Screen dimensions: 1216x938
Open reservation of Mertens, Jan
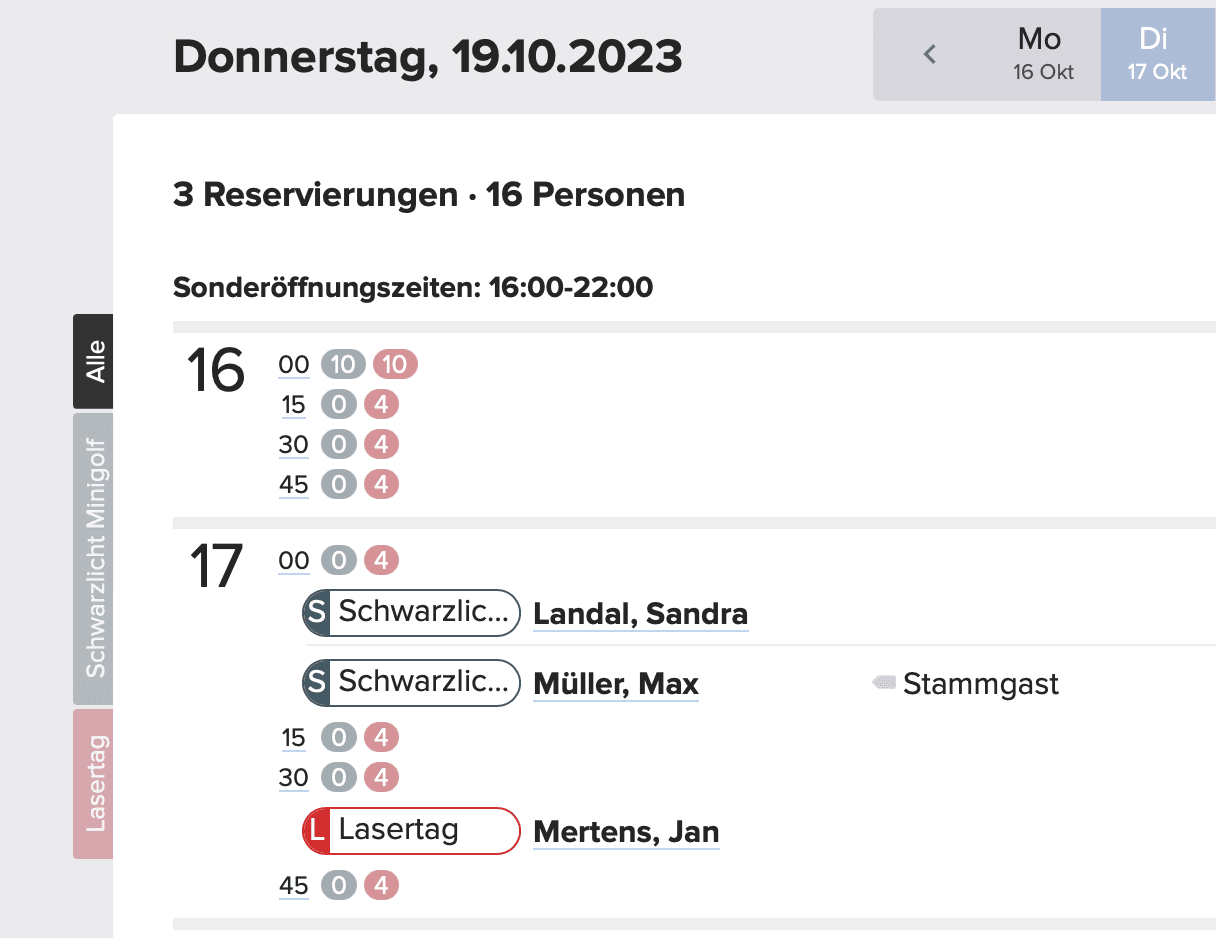pyautogui.click(x=626, y=832)
